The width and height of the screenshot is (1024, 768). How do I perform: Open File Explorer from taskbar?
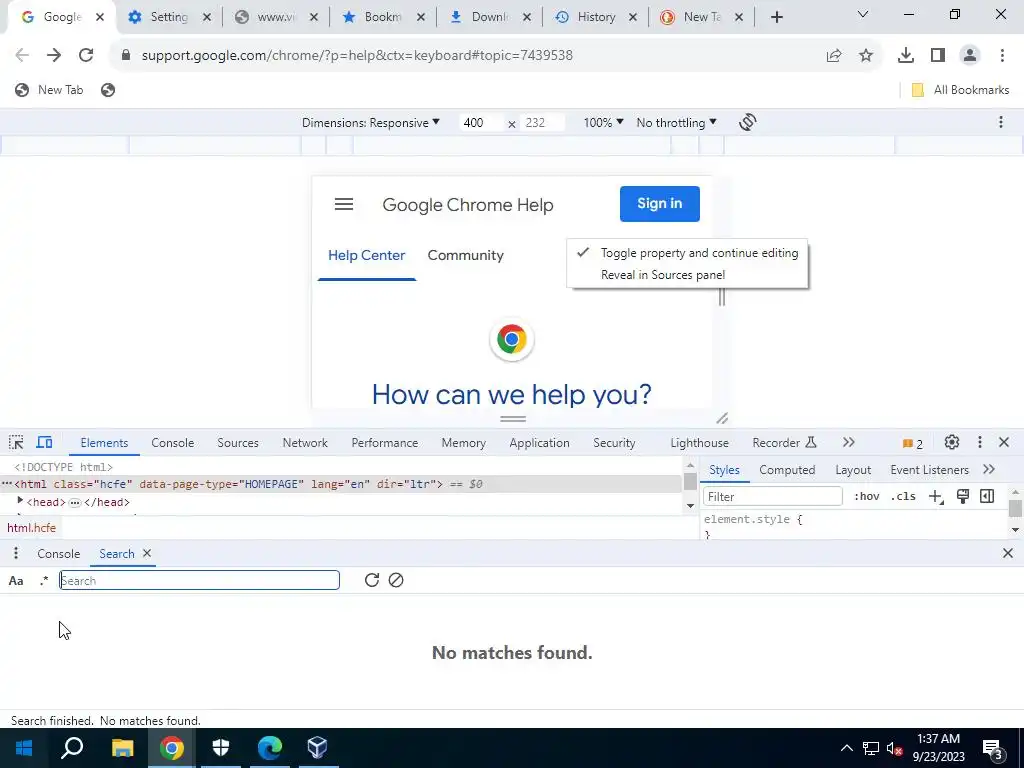tap(122, 748)
